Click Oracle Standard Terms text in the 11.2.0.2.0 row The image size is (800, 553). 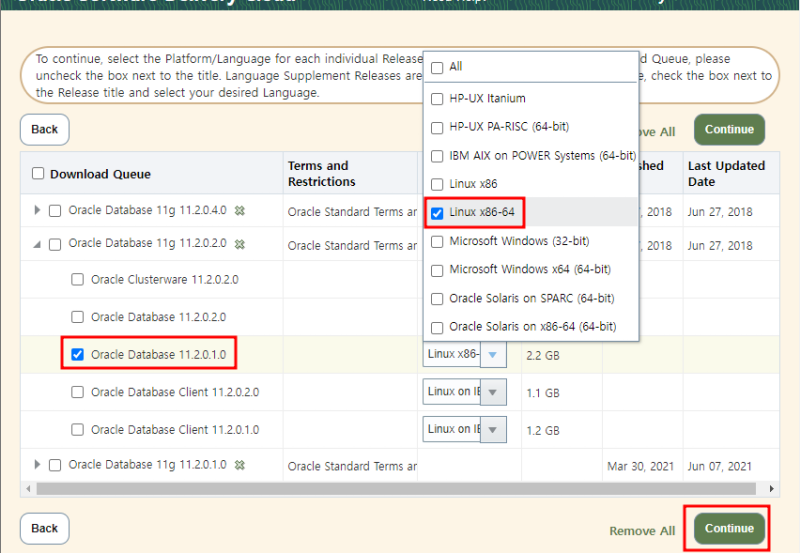(x=352, y=245)
